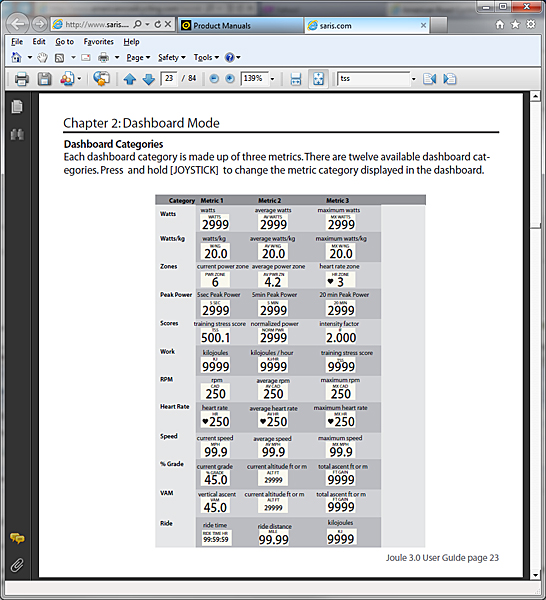Viewport: 546px width, 600px height.
Task: Open the Favorites menu
Action: coord(99,42)
